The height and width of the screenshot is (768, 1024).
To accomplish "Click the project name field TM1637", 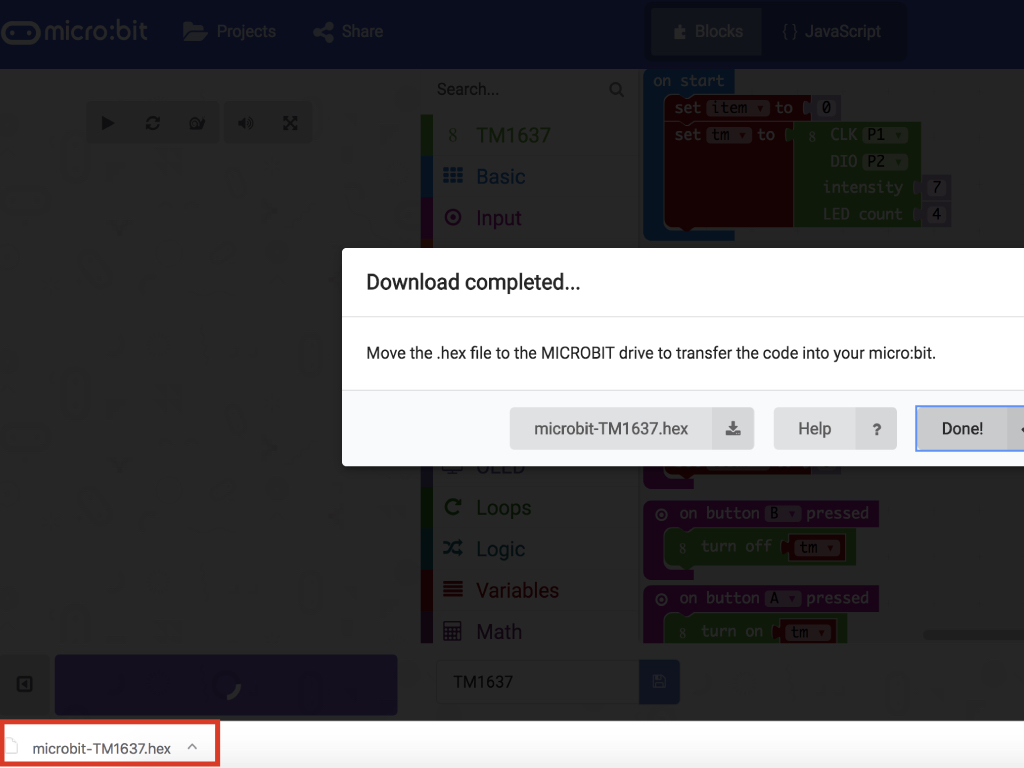I will (537, 682).
